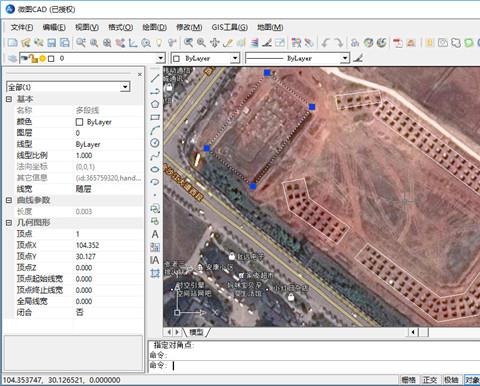Select the Spline curve tool
Viewport: 480px width, 386px height.
[155, 156]
